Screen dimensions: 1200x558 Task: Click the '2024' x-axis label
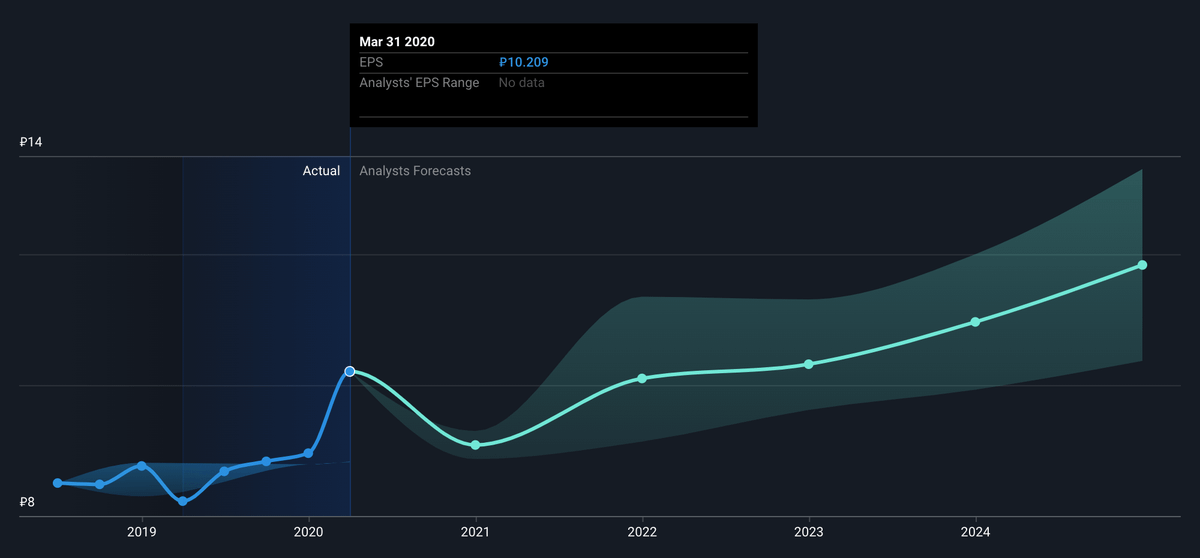click(x=976, y=531)
